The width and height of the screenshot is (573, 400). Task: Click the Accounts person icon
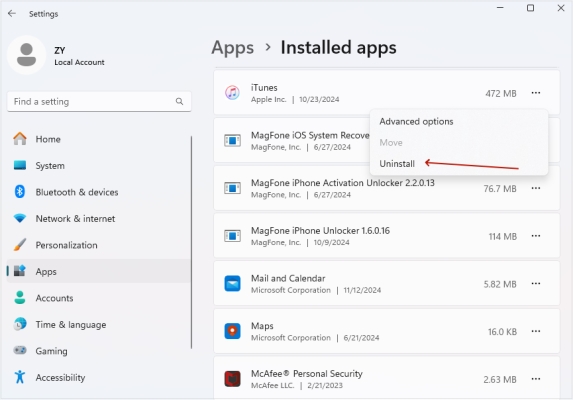coord(20,298)
